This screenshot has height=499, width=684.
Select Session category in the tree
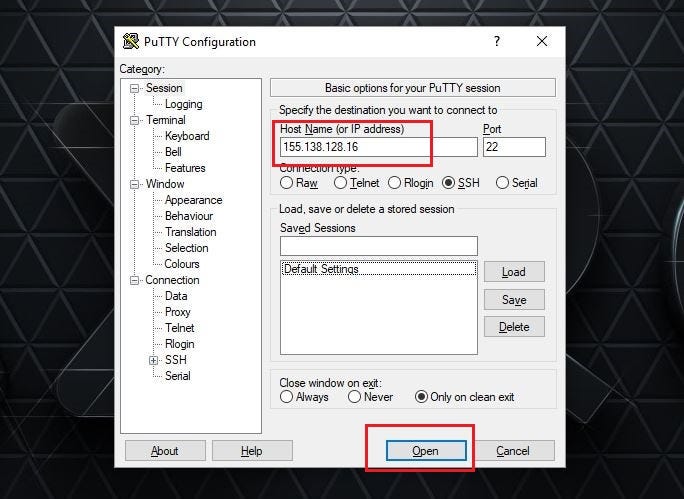[164, 88]
